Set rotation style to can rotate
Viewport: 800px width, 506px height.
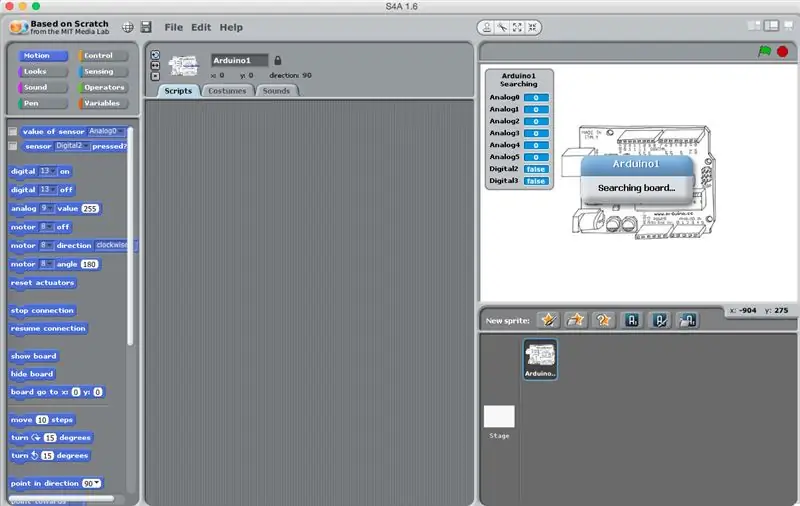coord(155,55)
